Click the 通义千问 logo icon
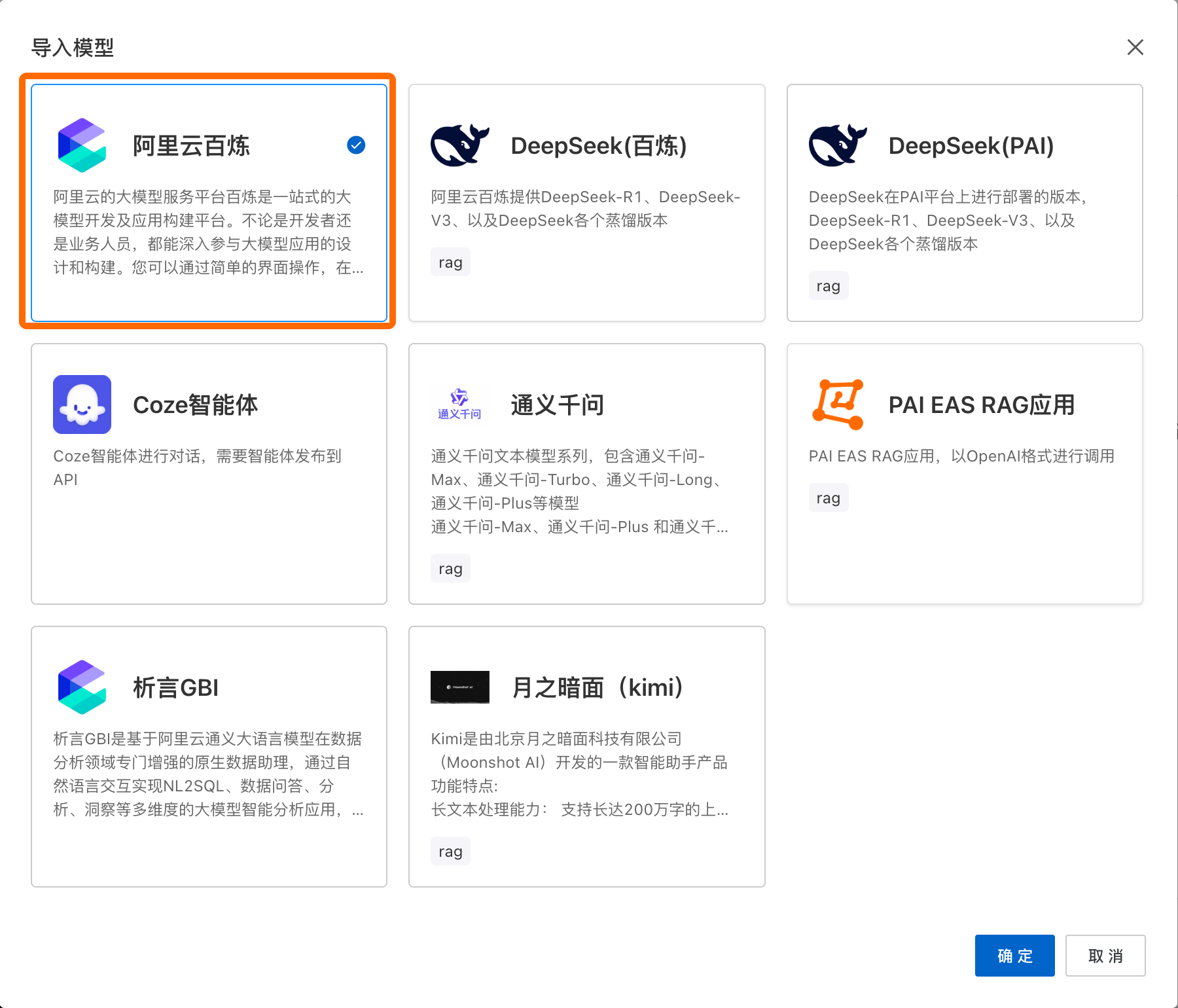This screenshot has width=1178, height=1008. (x=459, y=405)
